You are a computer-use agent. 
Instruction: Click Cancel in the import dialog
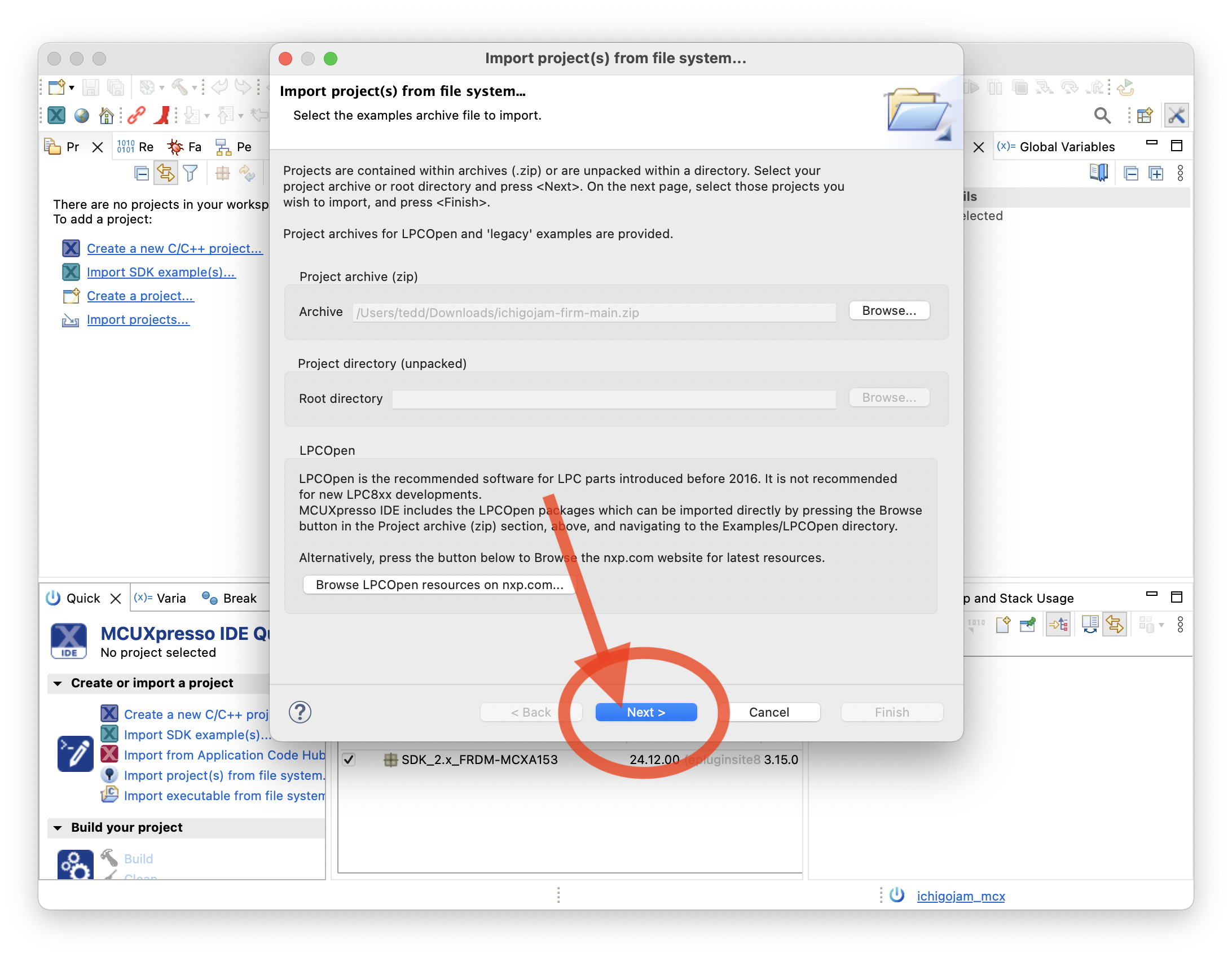coord(769,712)
